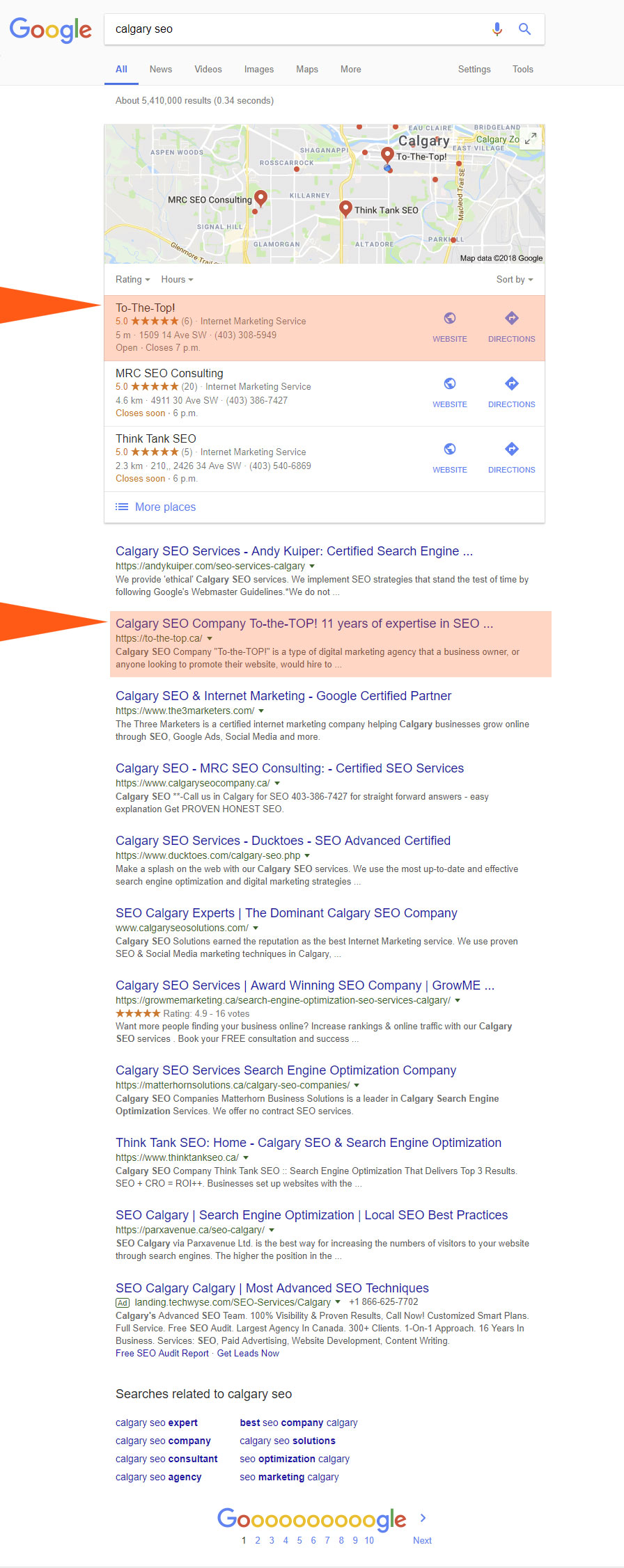Open Think Tank SEO: Home result
This screenshot has height=1568, width=624.
[x=309, y=1143]
